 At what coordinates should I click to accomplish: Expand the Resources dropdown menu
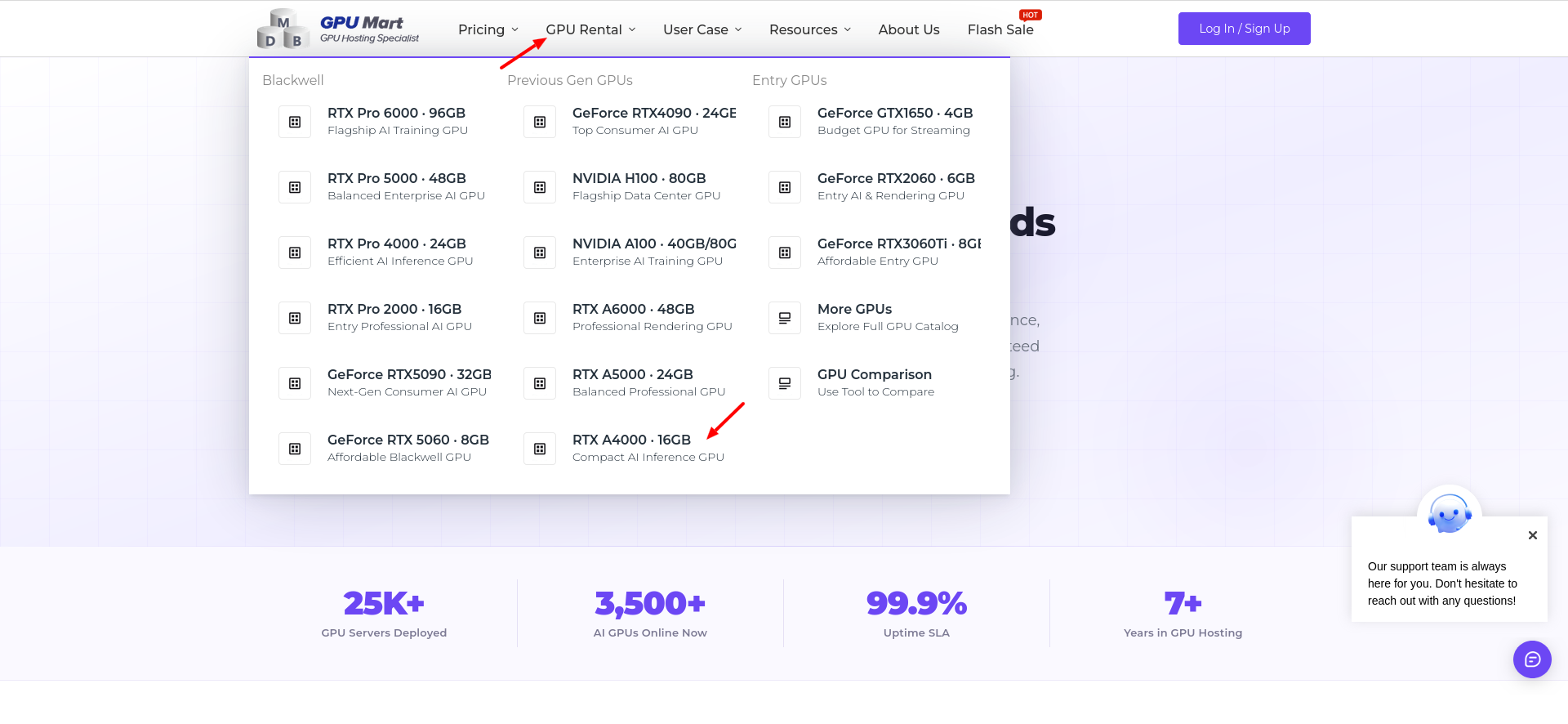[x=810, y=29]
